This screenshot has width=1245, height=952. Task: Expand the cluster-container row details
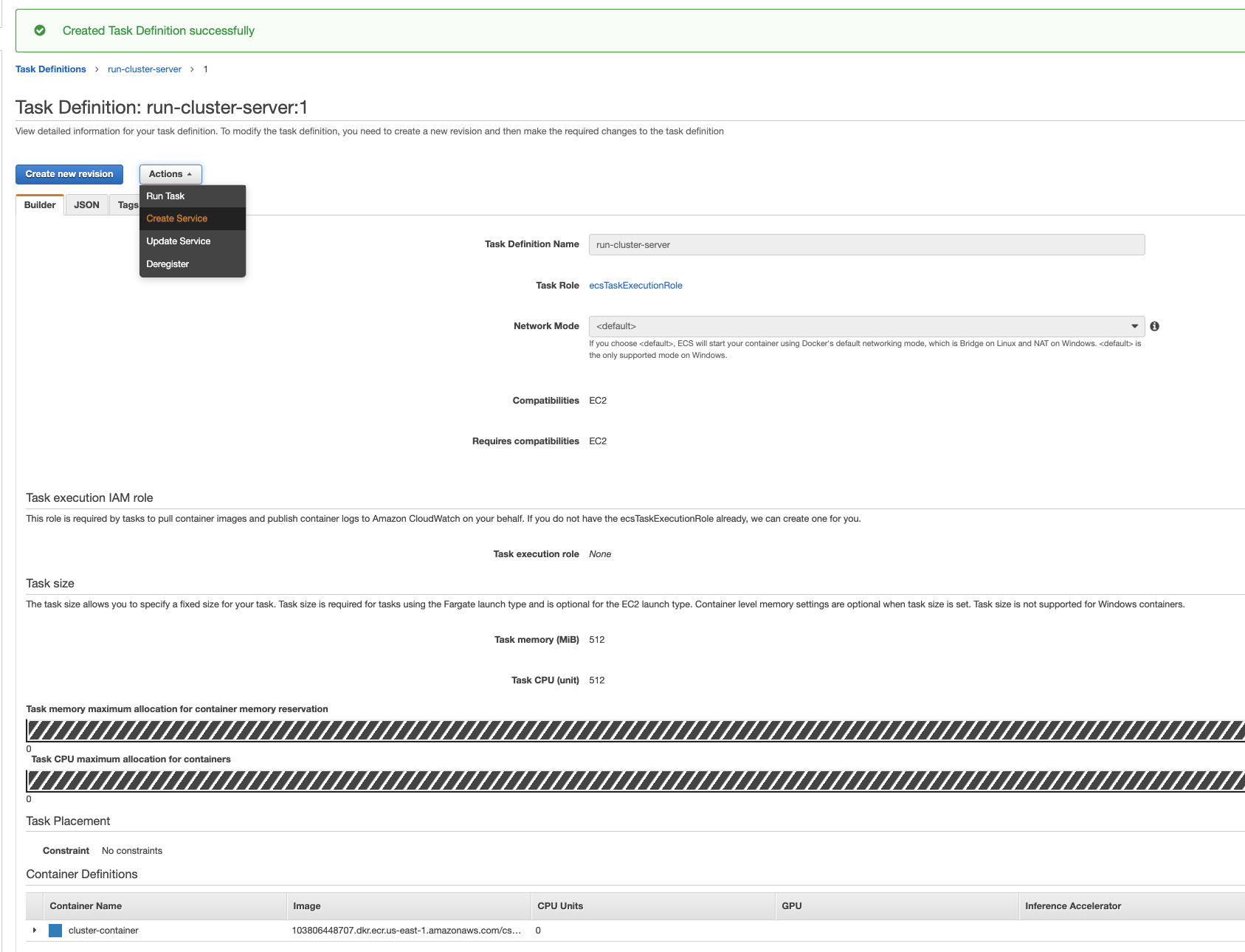coord(35,931)
